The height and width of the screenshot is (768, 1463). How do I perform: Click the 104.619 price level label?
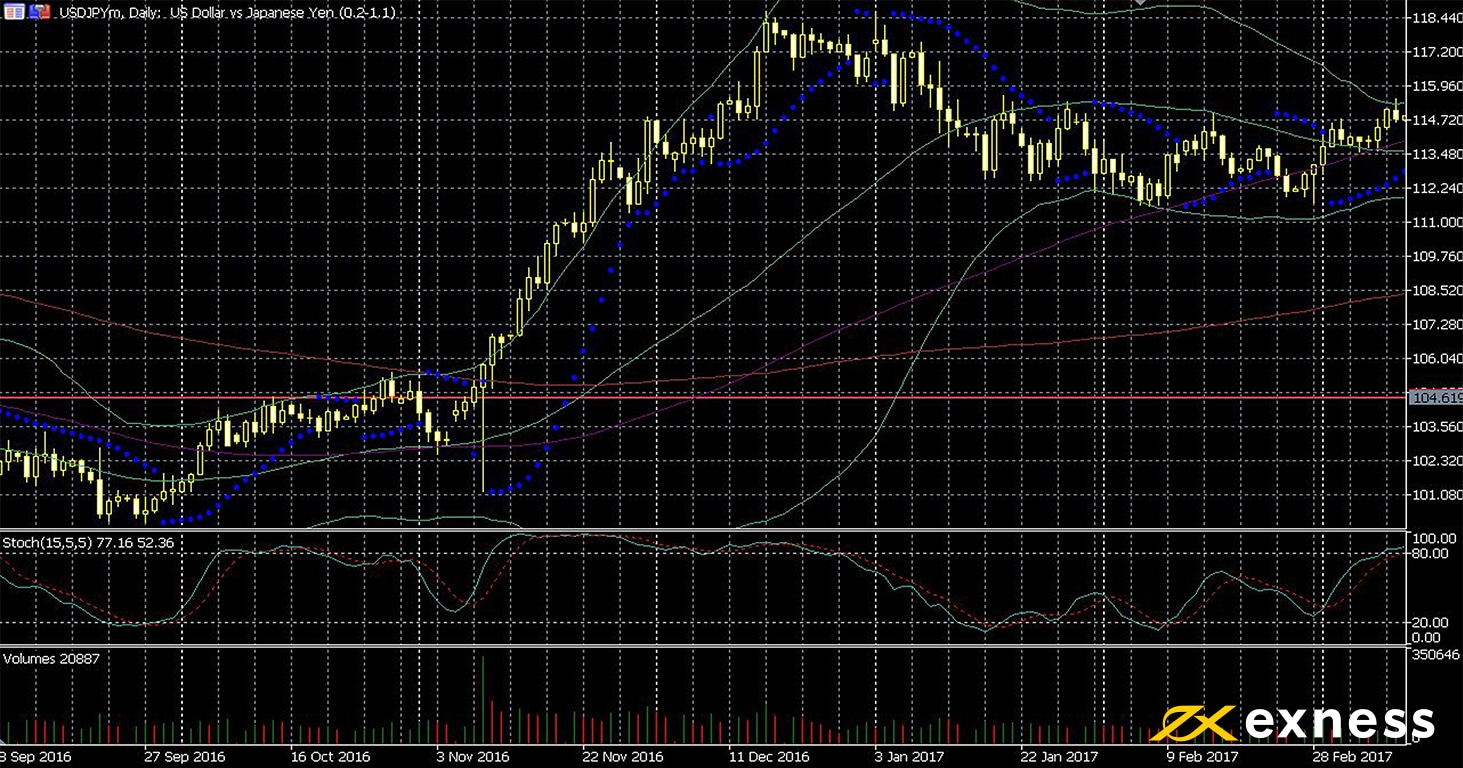[x=1435, y=398]
